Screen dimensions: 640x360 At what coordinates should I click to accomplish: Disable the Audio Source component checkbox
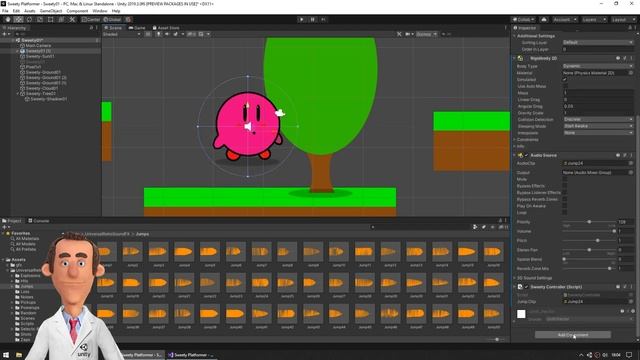(x=527, y=156)
